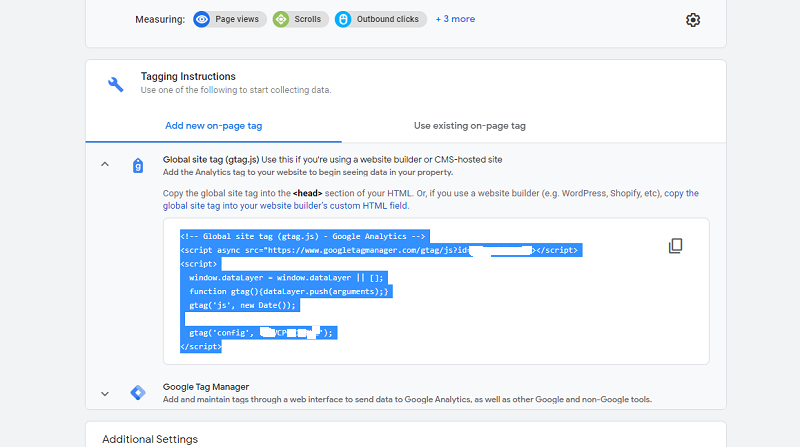The height and width of the screenshot is (447, 800).
Task: Open the copy global site tag link
Action: [431, 200]
